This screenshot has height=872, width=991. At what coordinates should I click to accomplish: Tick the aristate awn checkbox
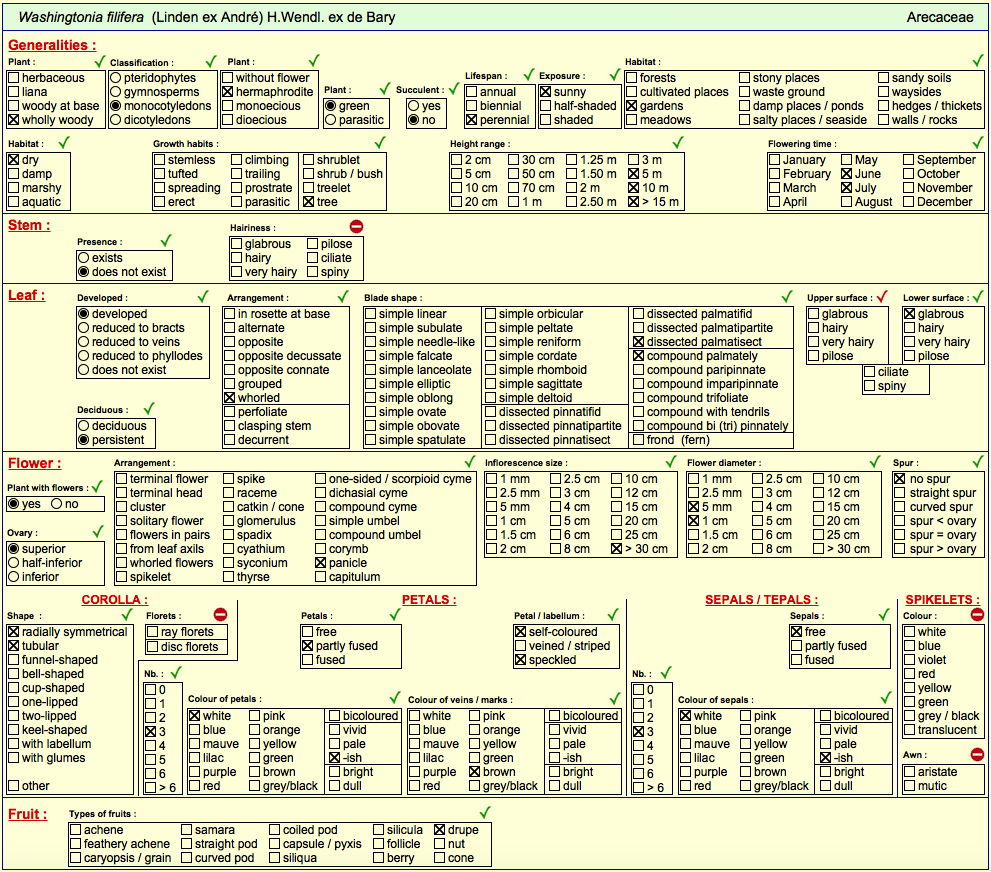tap(909, 772)
